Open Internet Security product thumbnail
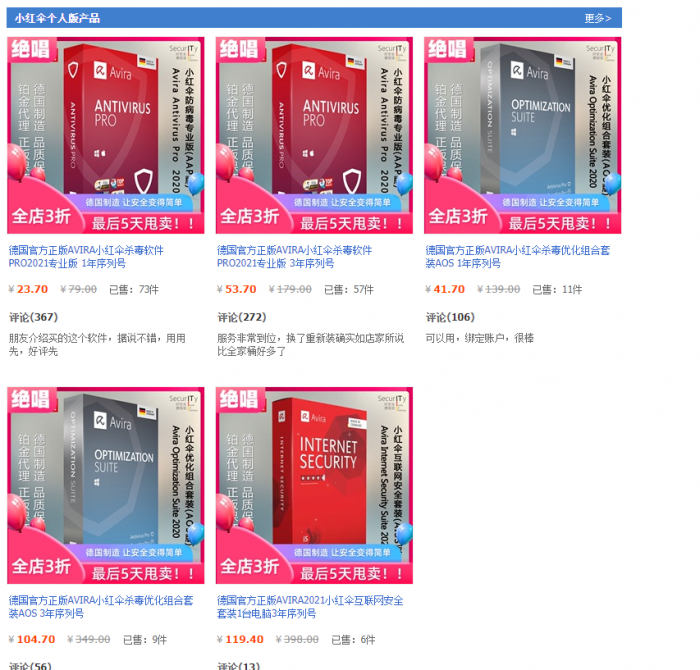Viewport: 700px width, 670px height. pos(314,485)
